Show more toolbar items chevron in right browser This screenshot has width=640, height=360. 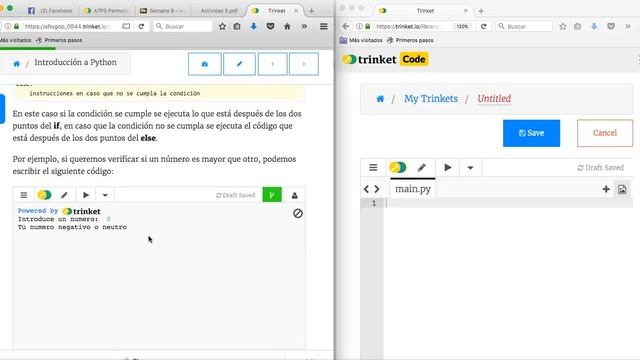pos(628,27)
